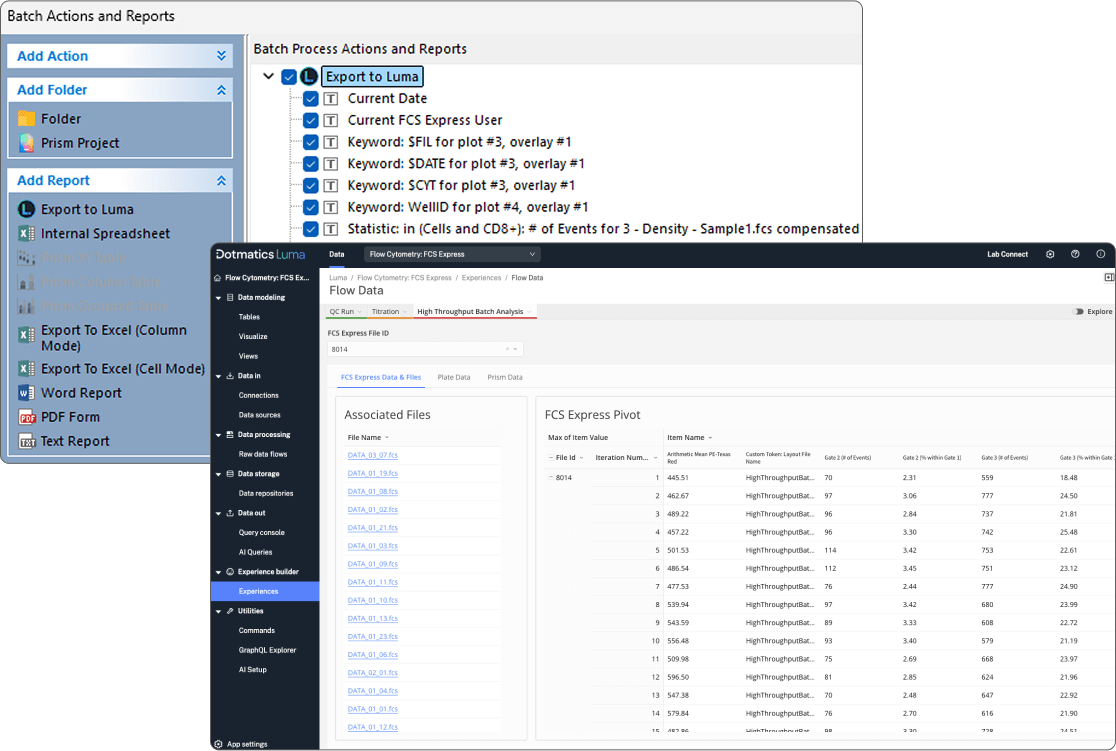The height and width of the screenshot is (751, 1116).
Task: Open the Titration tab
Action: 385,312
